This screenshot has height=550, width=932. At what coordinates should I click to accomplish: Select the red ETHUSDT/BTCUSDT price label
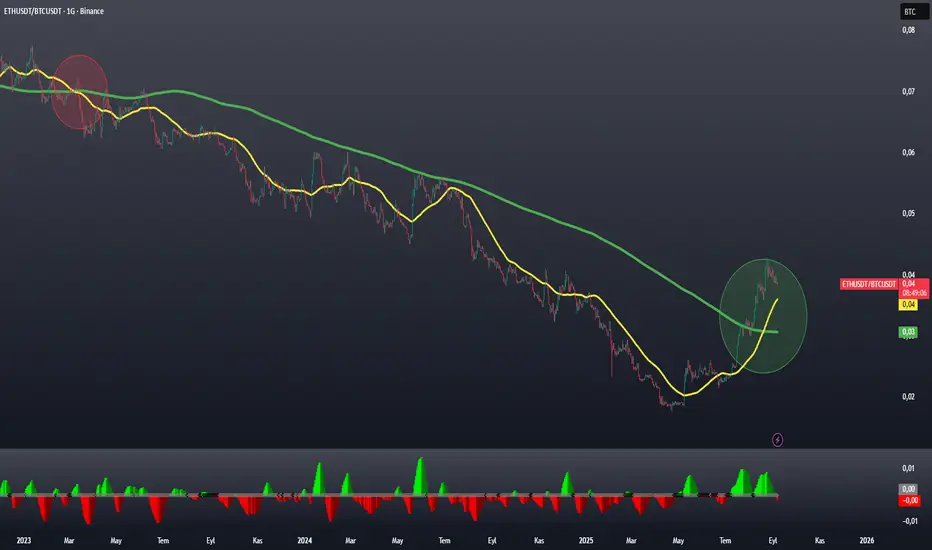(868, 284)
